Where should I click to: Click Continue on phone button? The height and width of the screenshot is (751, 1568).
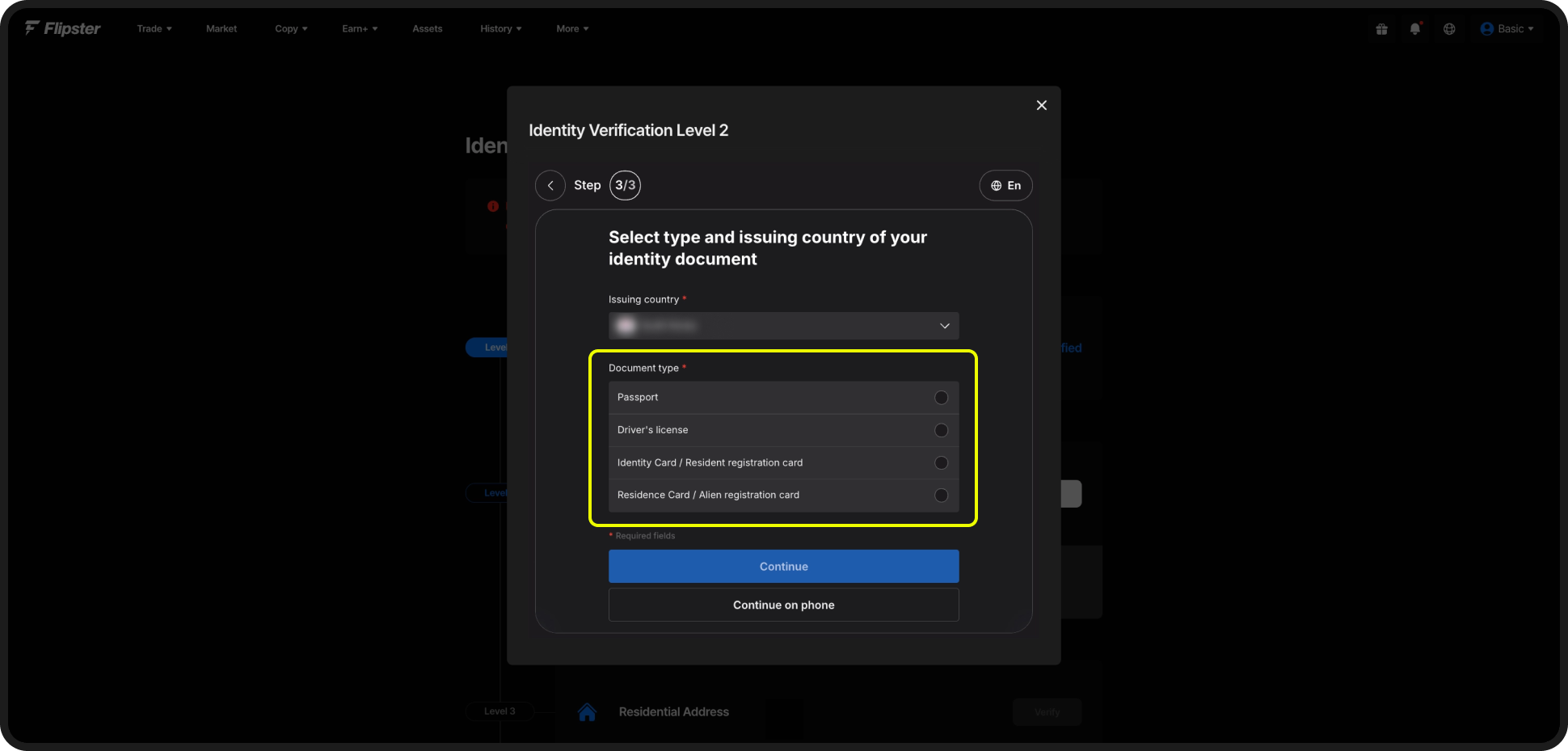coord(783,605)
